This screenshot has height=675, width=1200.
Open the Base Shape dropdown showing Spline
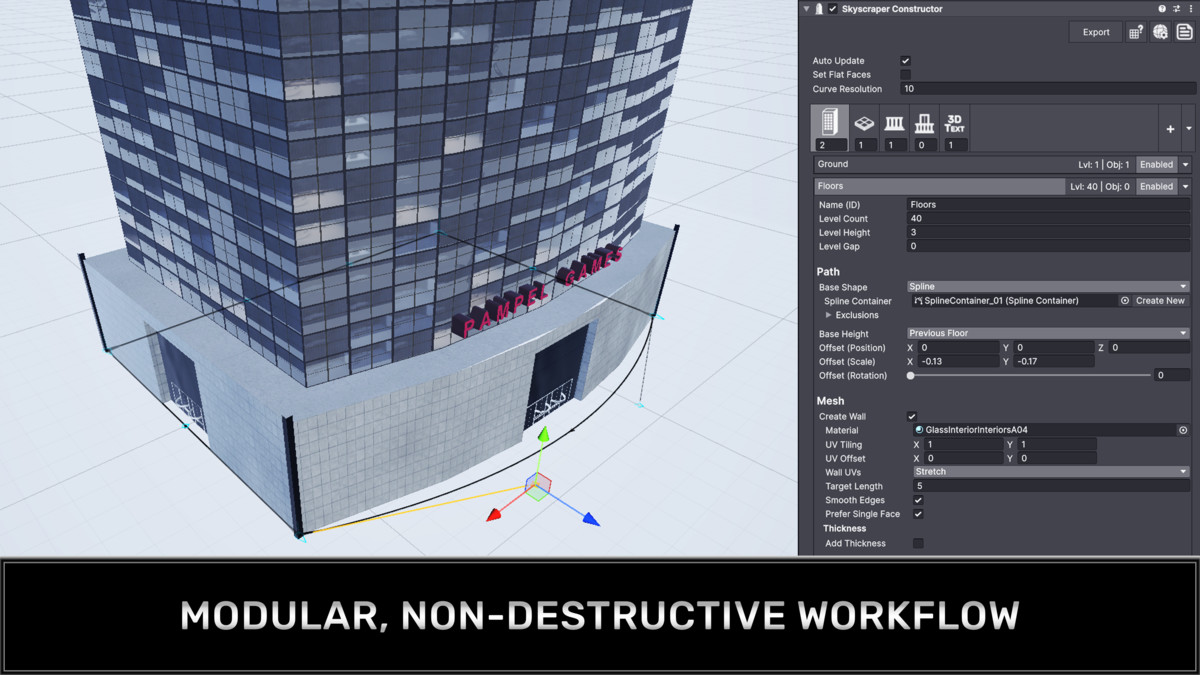pos(1045,286)
